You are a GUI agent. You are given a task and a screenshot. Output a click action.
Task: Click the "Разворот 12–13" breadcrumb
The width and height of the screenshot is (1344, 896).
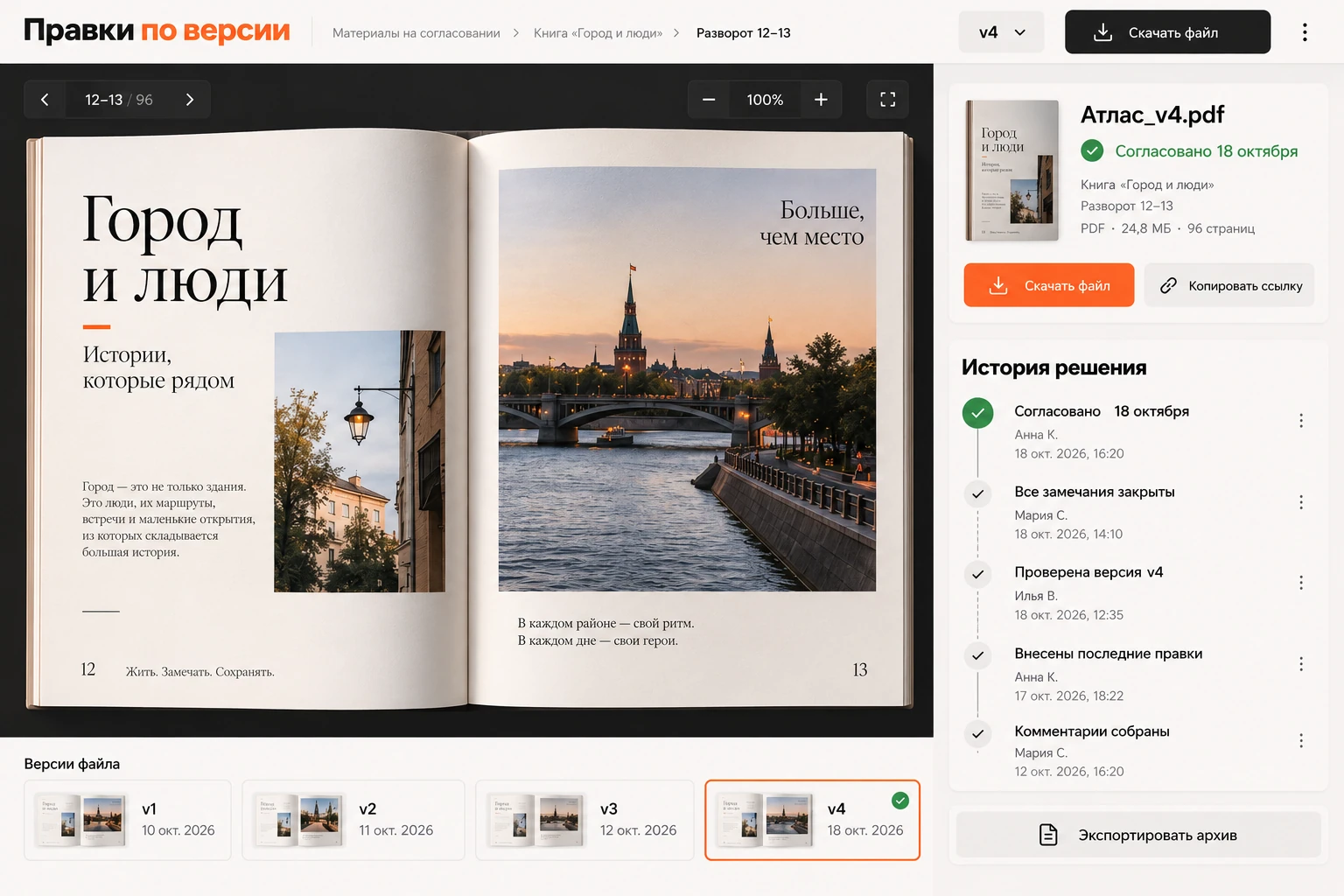tap(744, 33)
